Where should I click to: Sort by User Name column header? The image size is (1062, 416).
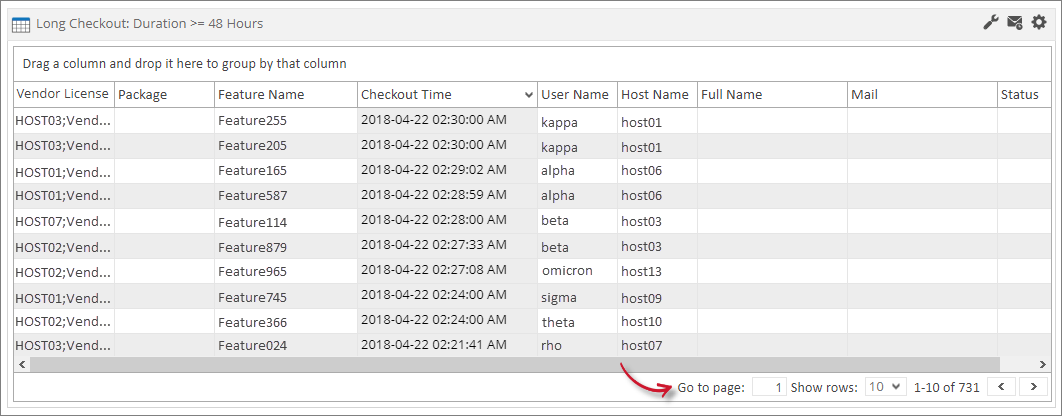point(575,94)
